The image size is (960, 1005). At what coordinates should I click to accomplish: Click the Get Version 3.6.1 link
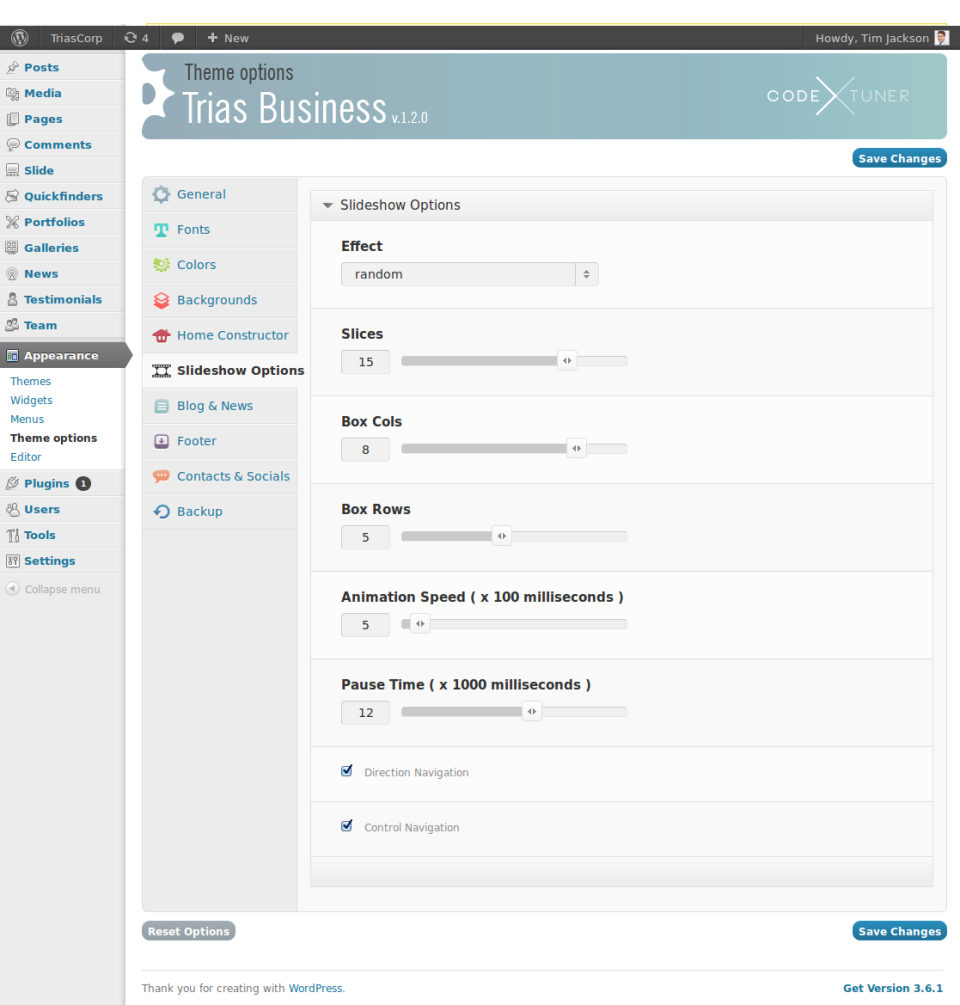893,988
